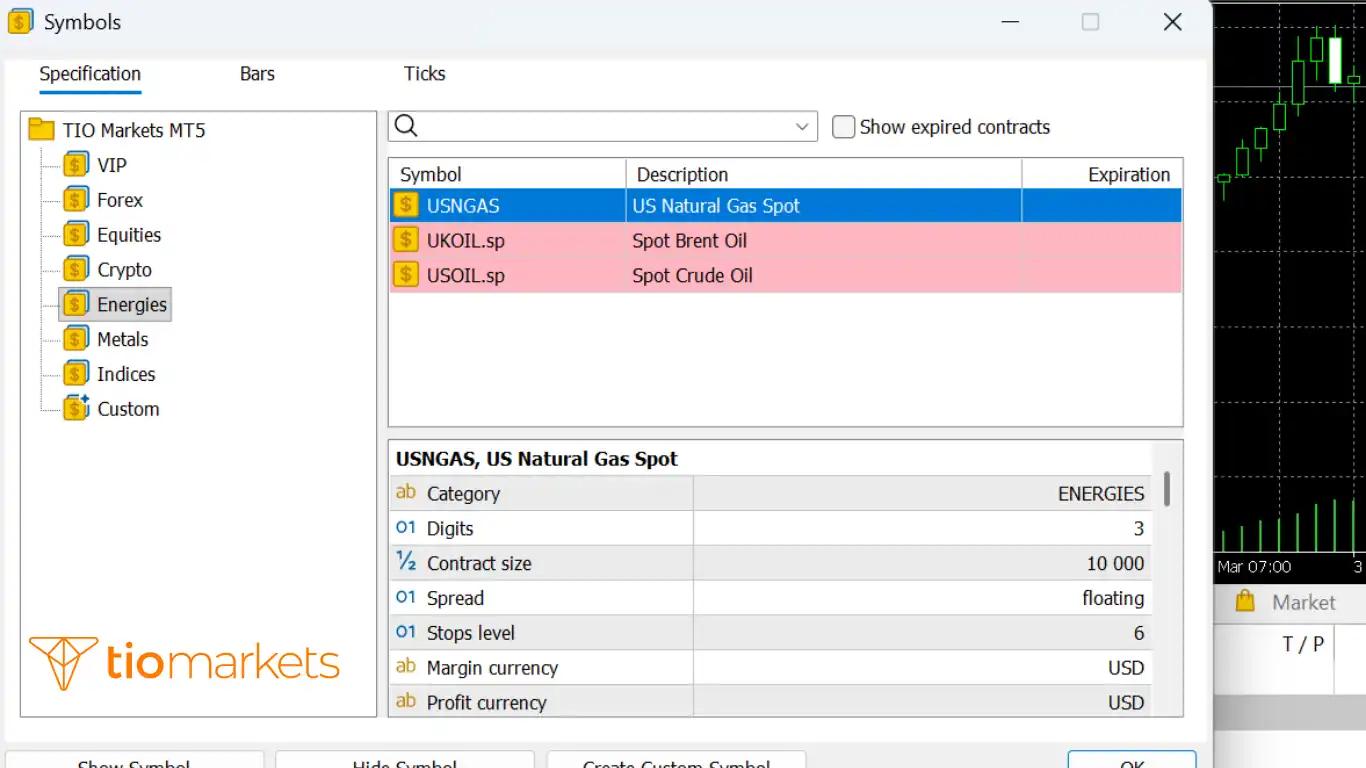This screenshot has height=768, width=1366.
Task: Click the US Natural Gas Spot description
Action: coord(716,206)
